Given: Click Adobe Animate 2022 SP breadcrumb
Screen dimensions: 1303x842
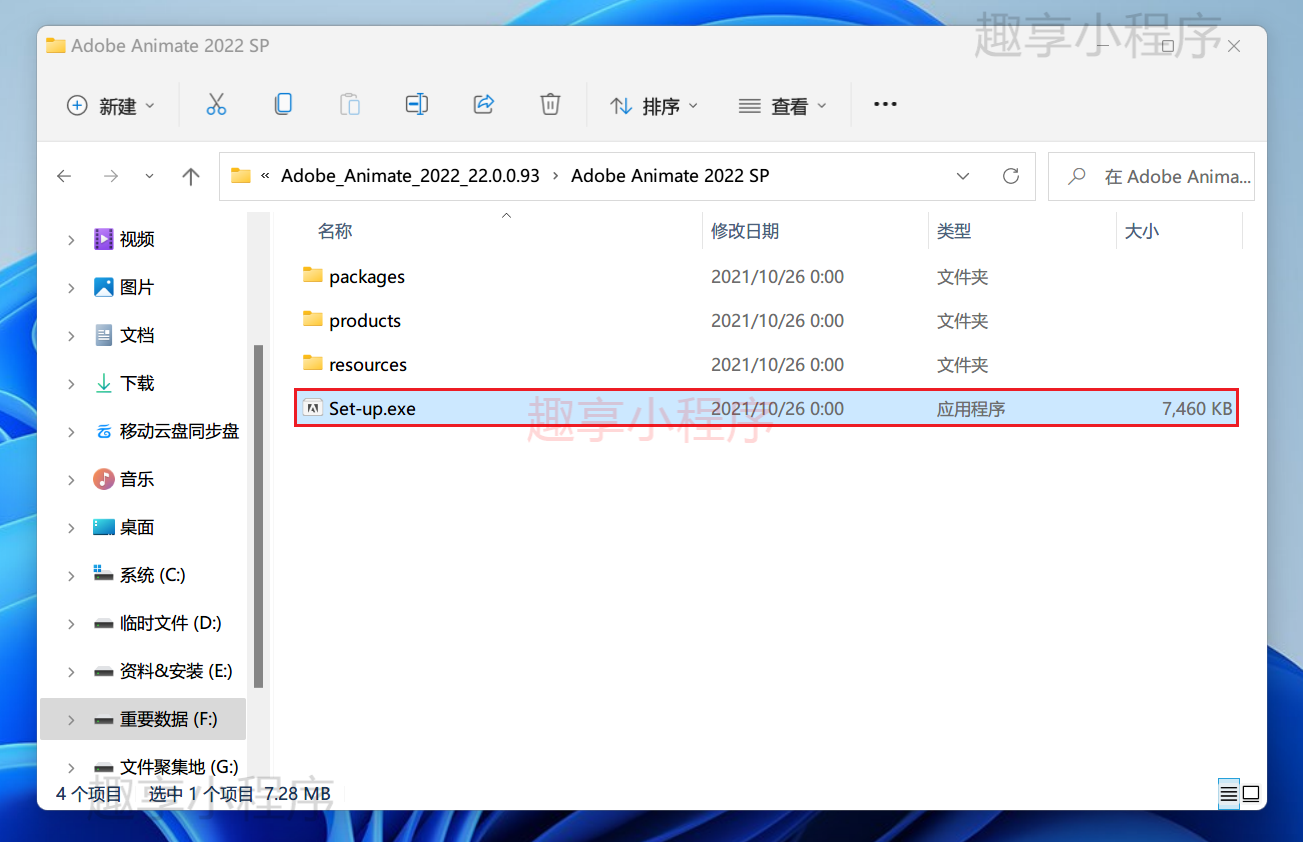Looking at the screenshot, I should [x=670, y=176].
